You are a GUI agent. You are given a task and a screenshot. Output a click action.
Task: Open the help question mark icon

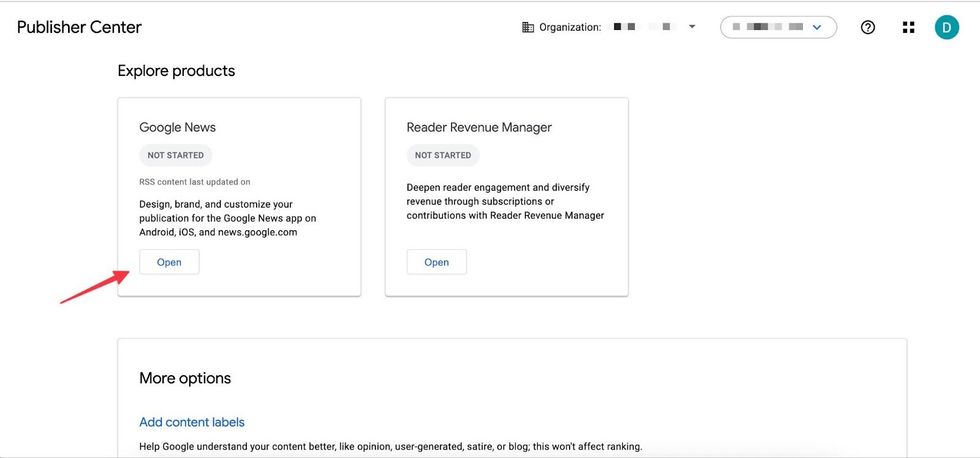pyautogui.click(x=868, y=27)
